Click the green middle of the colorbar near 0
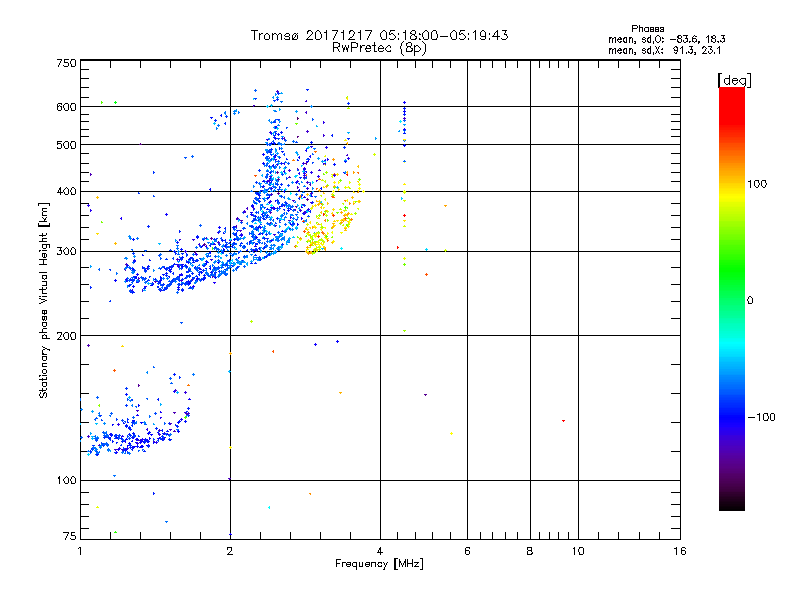 pyautogui.click(x=732, y=298)
